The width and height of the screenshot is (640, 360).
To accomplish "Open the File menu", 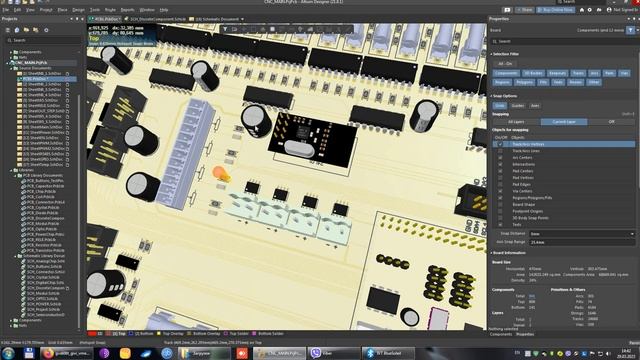I will click(5, 10).
